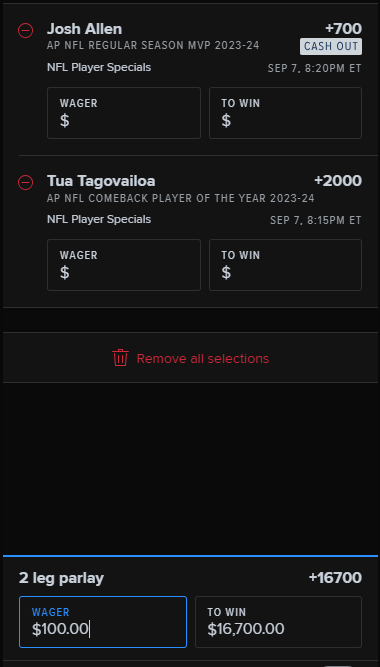Focus the Josh Allen Wager field
The height and width of the screenshot is (667, 380).
tap(124, 113)
